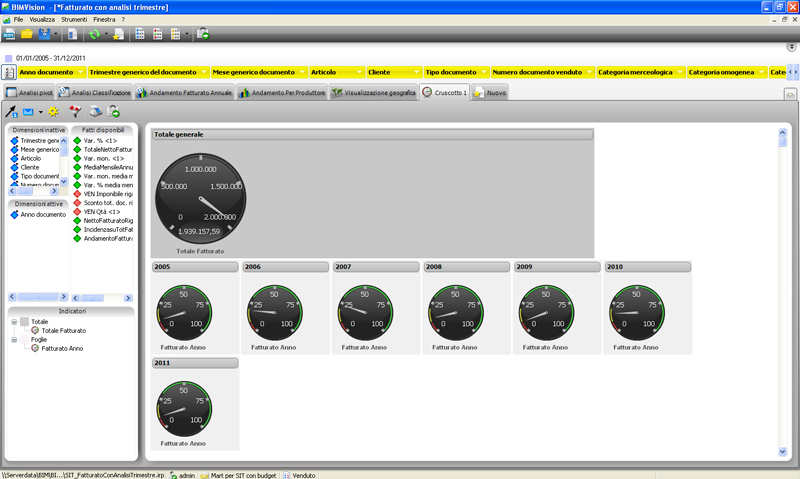Image resolution: width=800 pixels, height=479 pixels.
Task: Open Cliente filter dropdown
Action: click(x=416, y=72)
